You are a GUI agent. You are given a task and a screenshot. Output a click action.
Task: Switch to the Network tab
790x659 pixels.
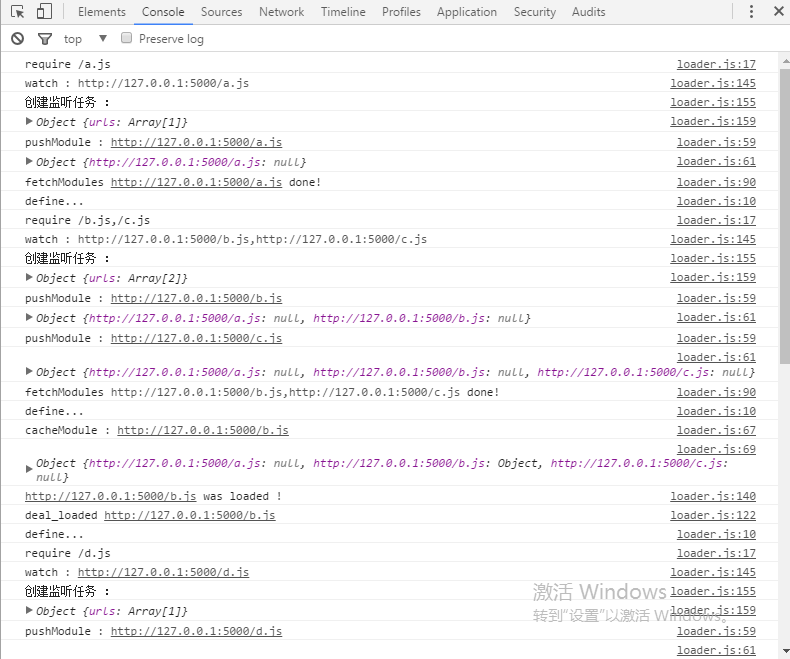(281, 12)
